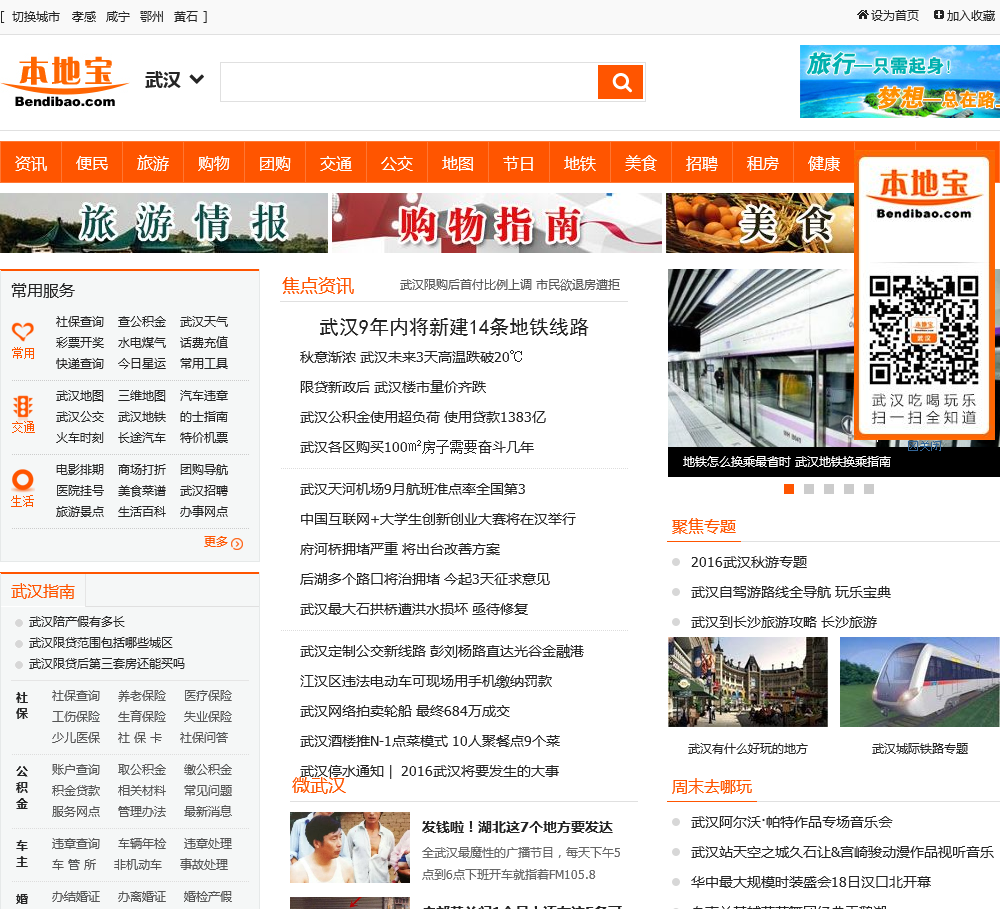Click the QR code image

[923, 330]
